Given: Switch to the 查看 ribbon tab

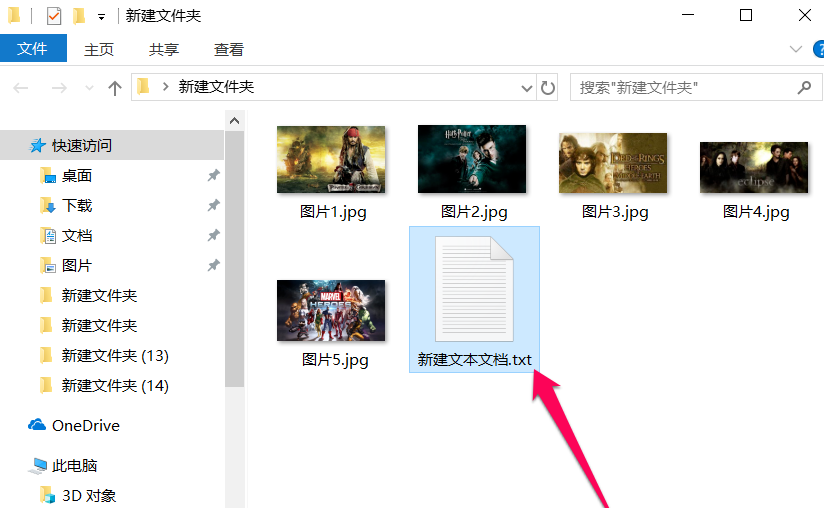Looking at the screenshot, I should [x=229, y=49].
